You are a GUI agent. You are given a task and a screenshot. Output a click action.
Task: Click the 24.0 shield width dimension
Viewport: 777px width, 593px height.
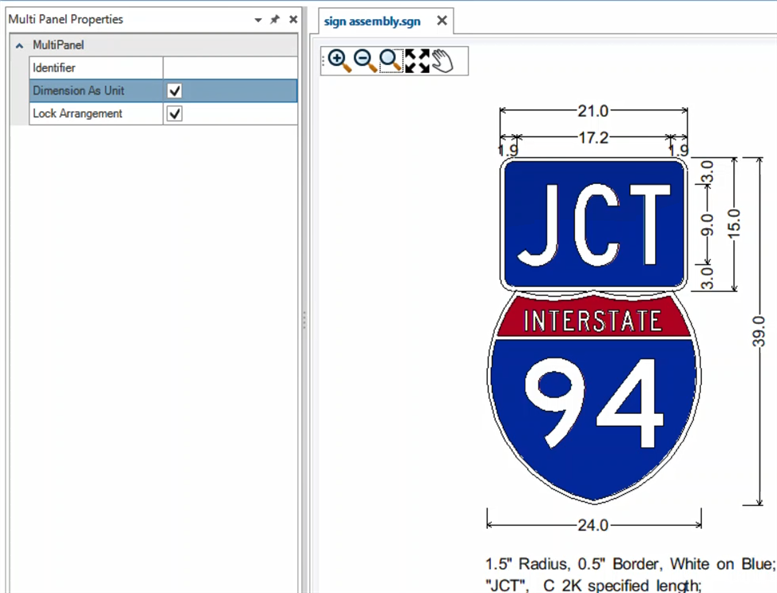click(x=593, y=525)
